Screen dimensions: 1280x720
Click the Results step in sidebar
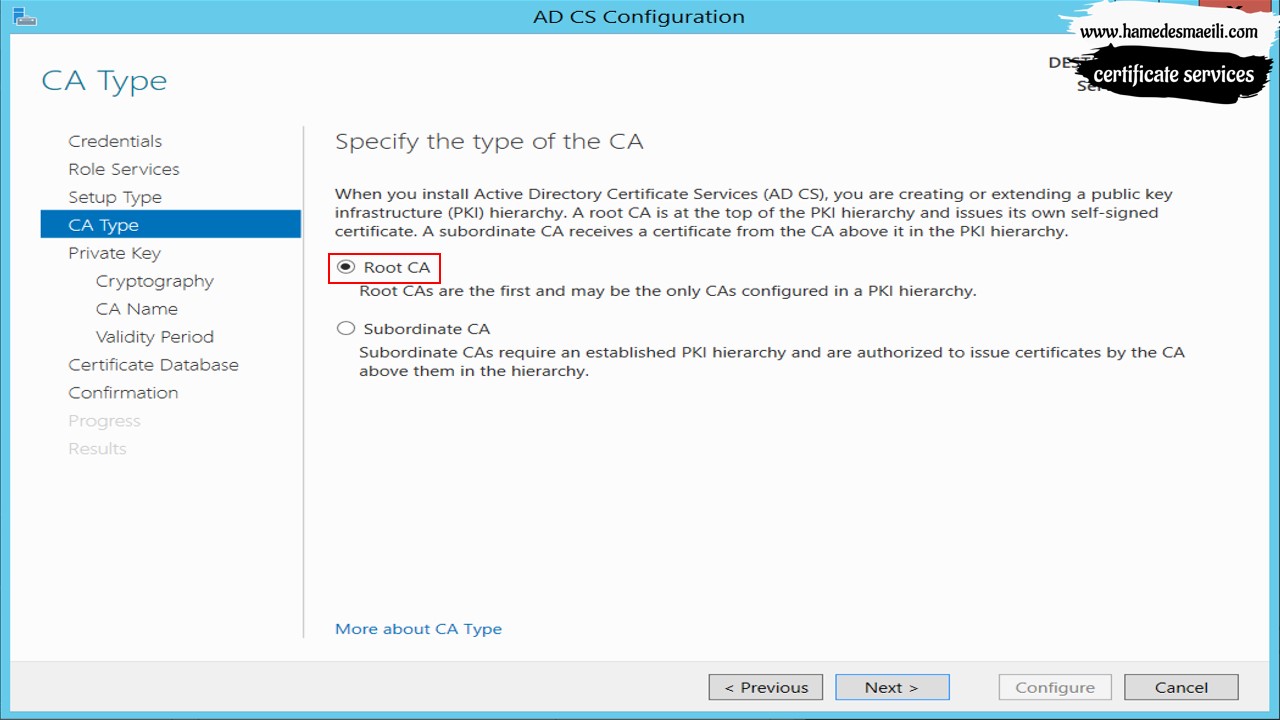(x=97, y=449)
